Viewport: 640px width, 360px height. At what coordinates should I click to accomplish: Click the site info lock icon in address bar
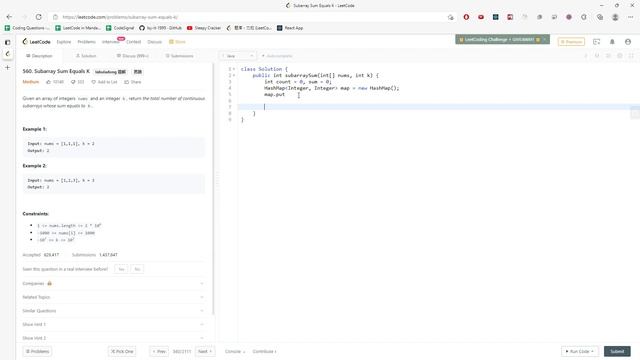(56, 17)
